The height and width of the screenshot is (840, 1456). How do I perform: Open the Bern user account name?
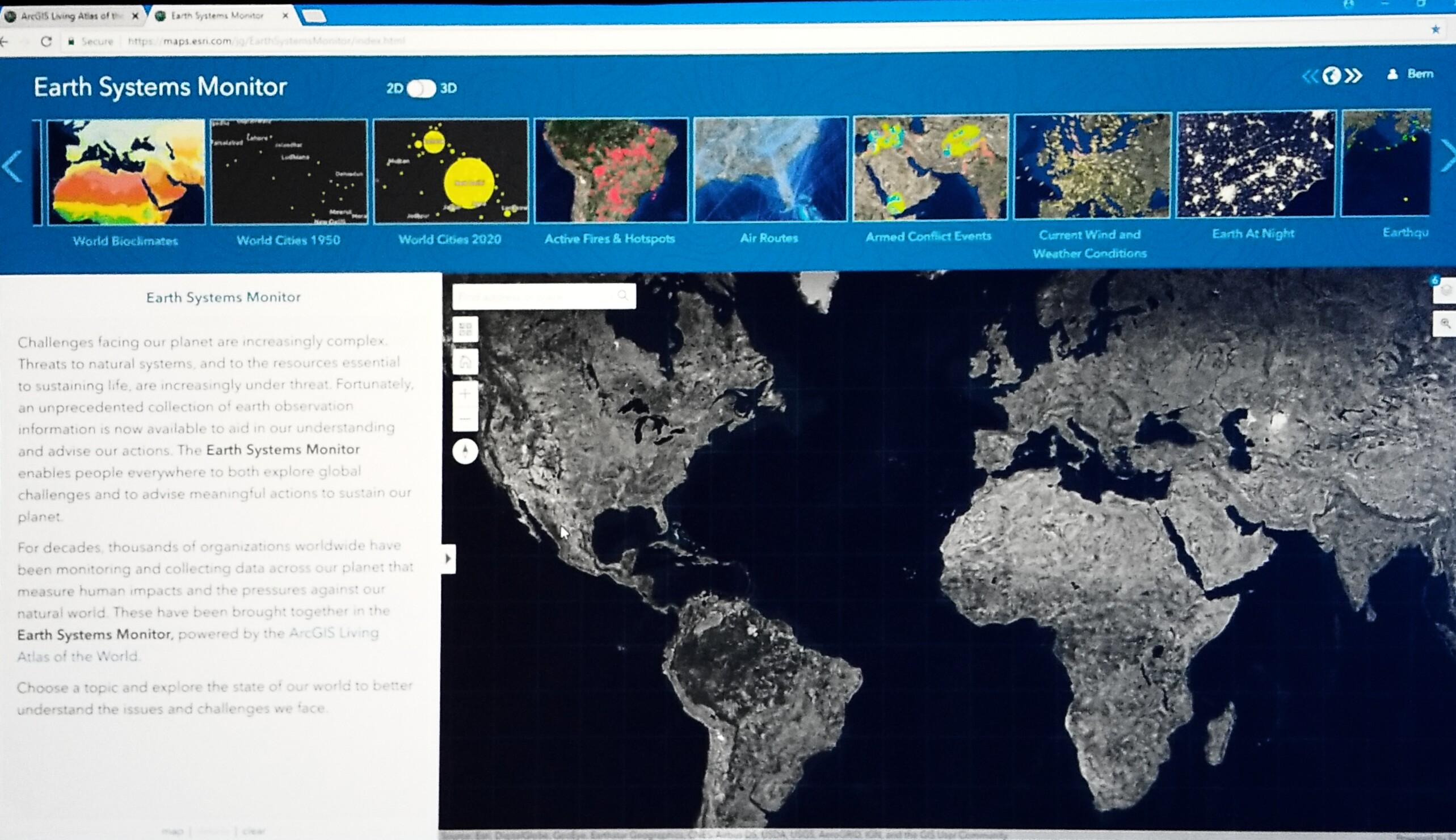tap(1420, 73)
